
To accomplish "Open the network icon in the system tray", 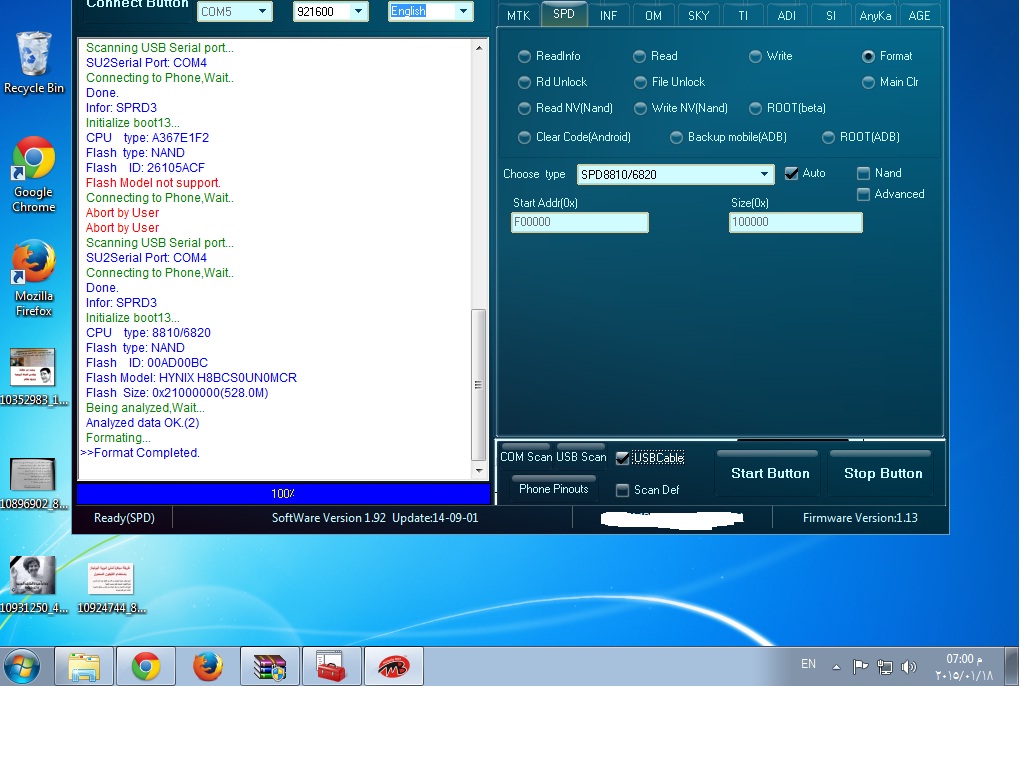I will pos(885,667).
